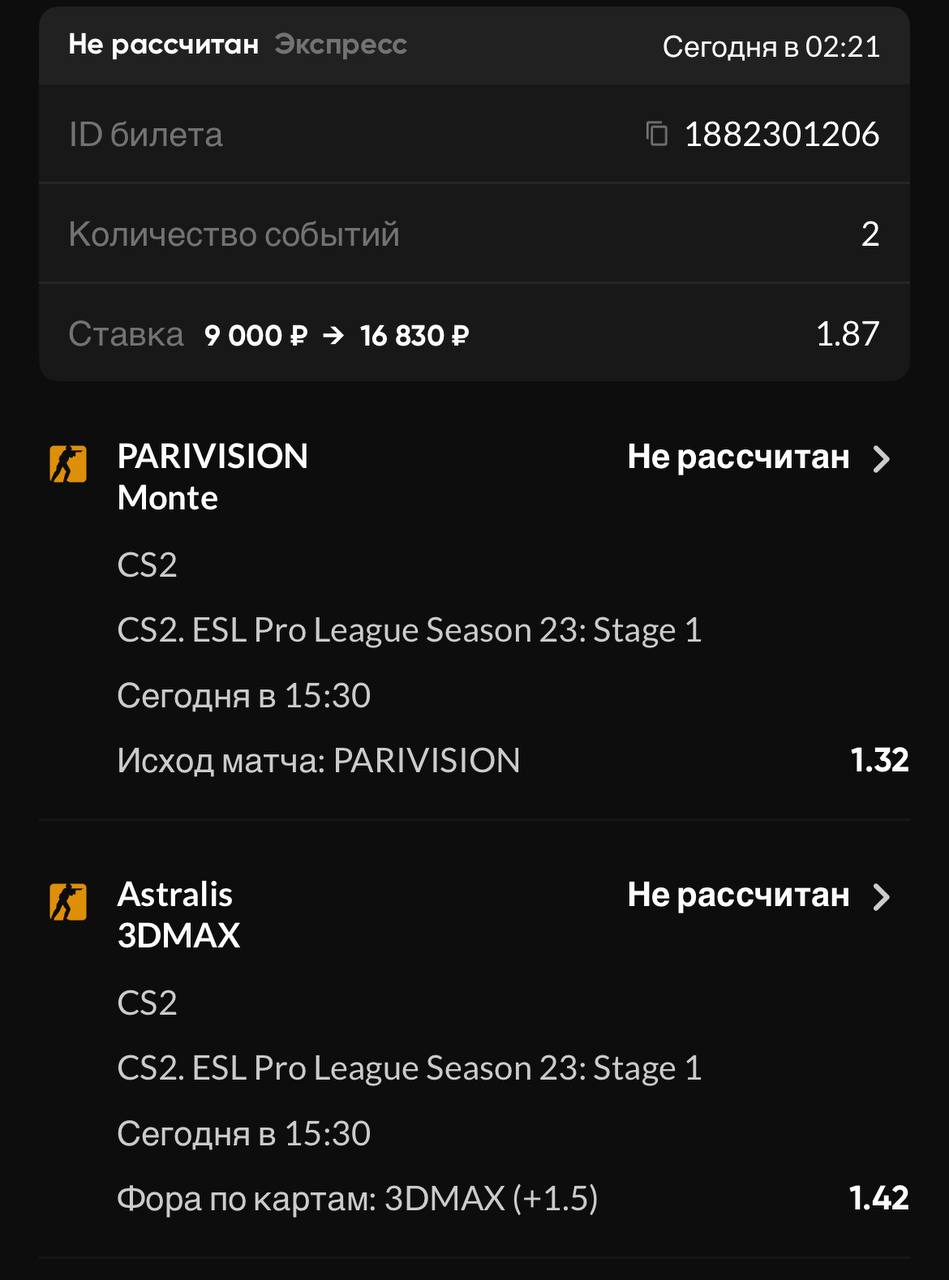This screenshot has width=949, height=1280.
Task: Select the ticket number 1882301206
Action: 782,134
